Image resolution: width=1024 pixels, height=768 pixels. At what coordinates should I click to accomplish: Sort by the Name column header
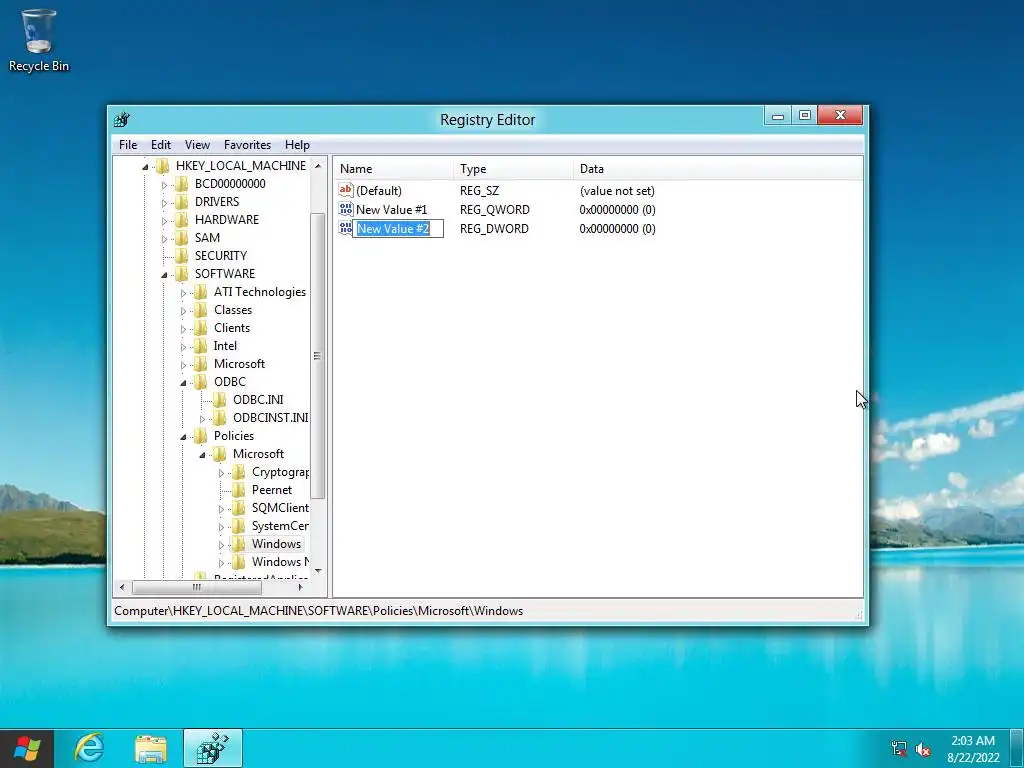[394, 168]
